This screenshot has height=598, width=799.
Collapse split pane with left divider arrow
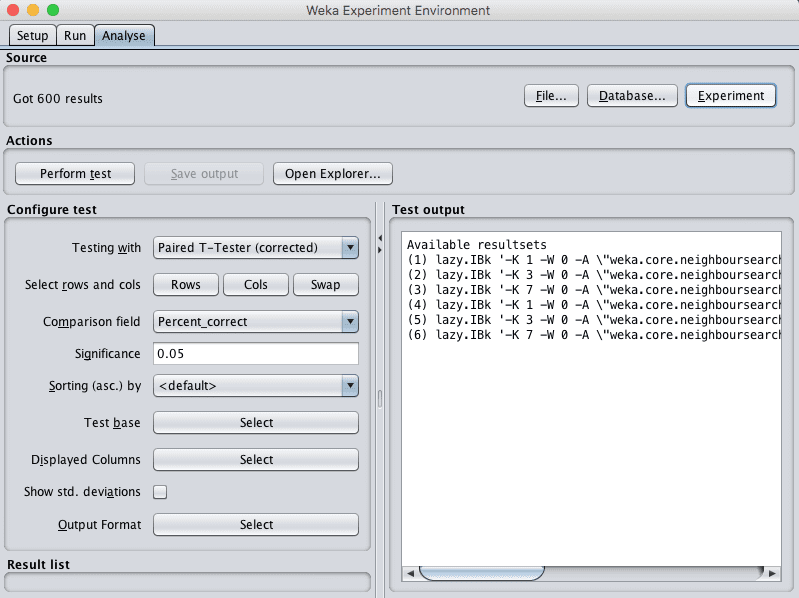(x=380, y=238)
